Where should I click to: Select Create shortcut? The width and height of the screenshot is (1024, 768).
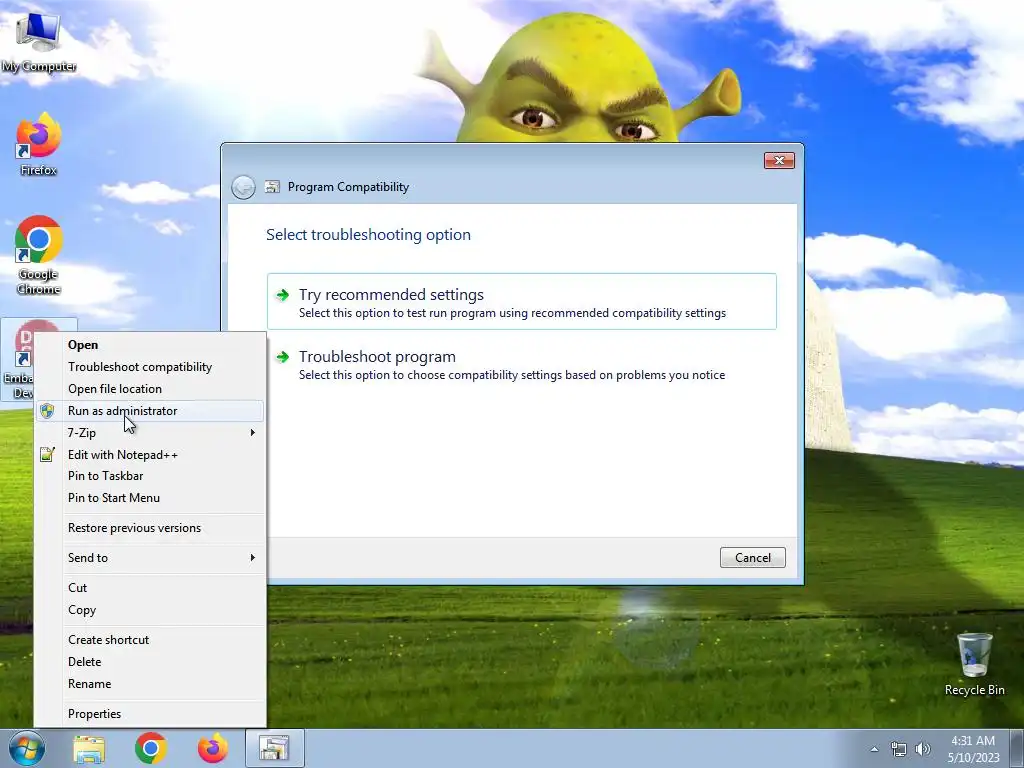tap(150, 640)
